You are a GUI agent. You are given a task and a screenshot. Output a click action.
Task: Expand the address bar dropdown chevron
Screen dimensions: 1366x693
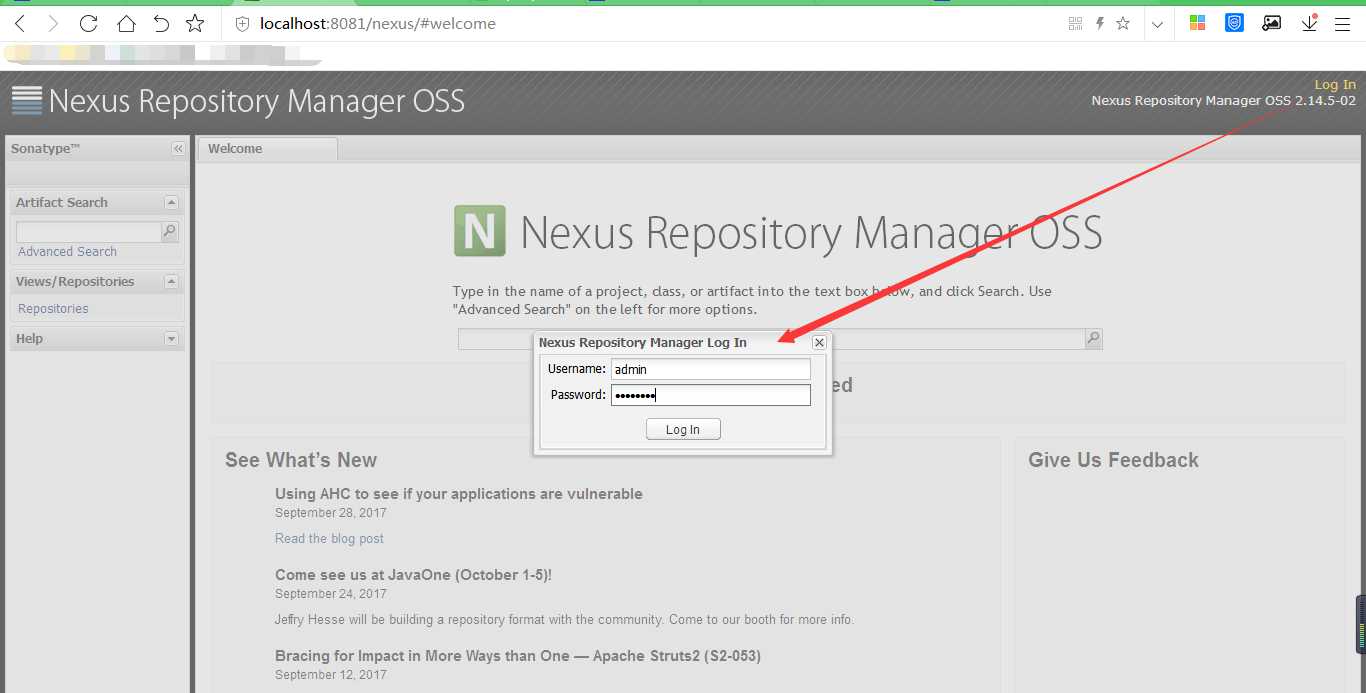pos(1157,24)
